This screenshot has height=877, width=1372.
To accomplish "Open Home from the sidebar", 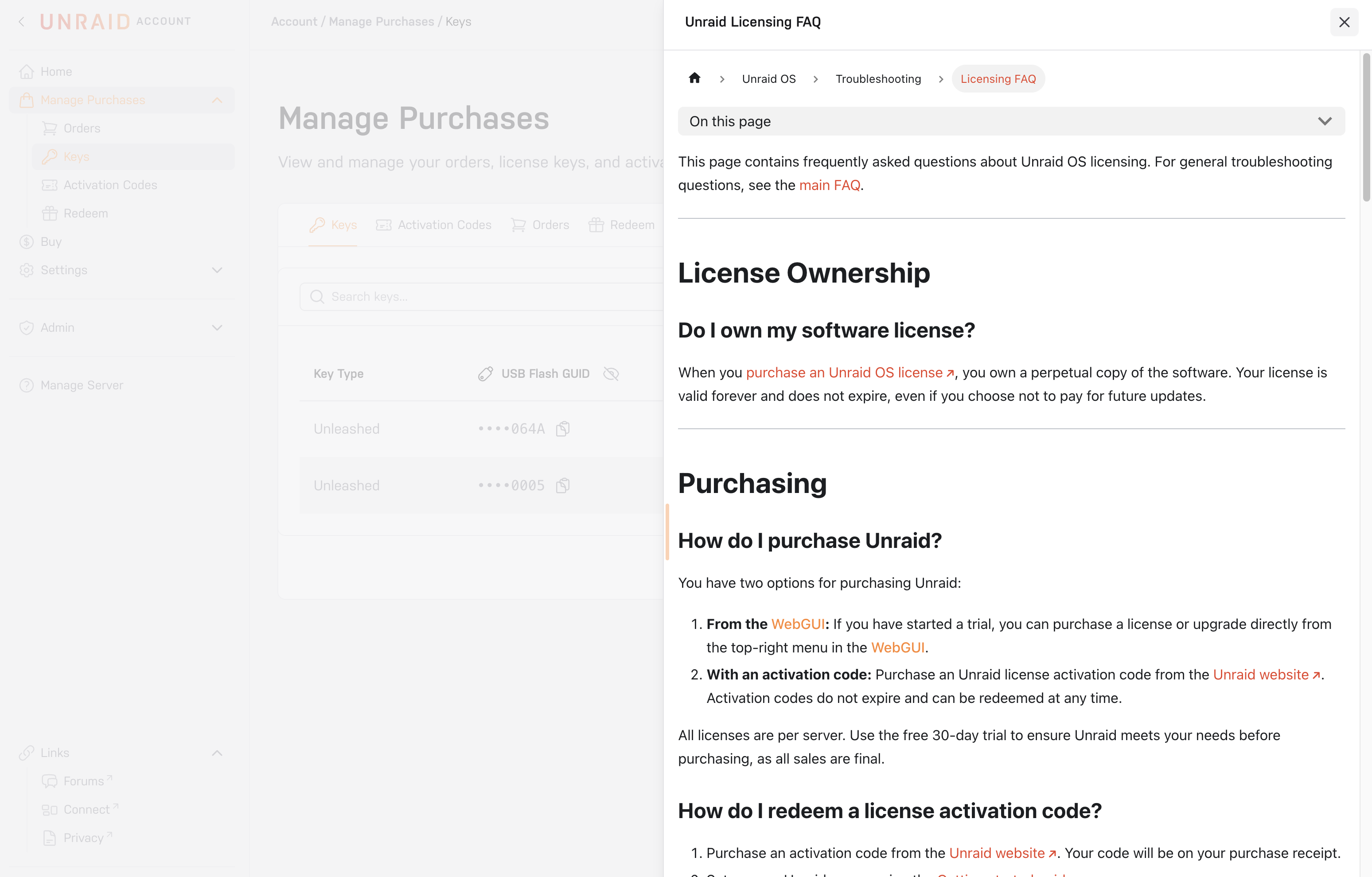I will point(56,72).
